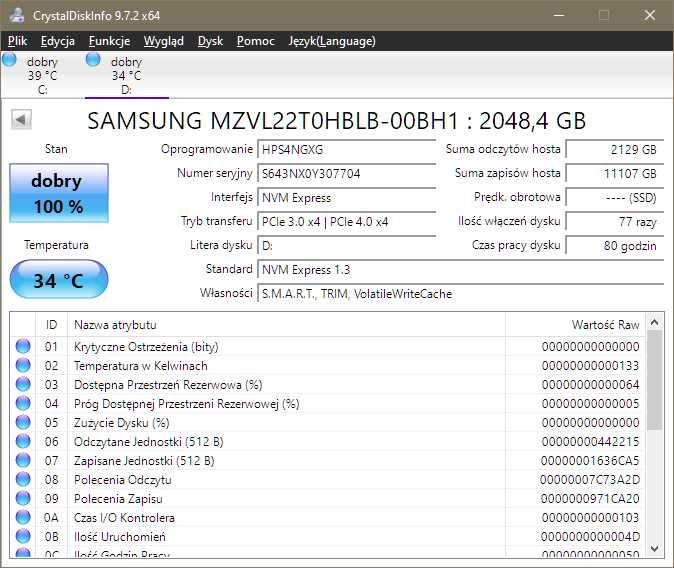Open the Język(Language) menu
Viewport: 674px width, 568px height.
coord(332,41)
